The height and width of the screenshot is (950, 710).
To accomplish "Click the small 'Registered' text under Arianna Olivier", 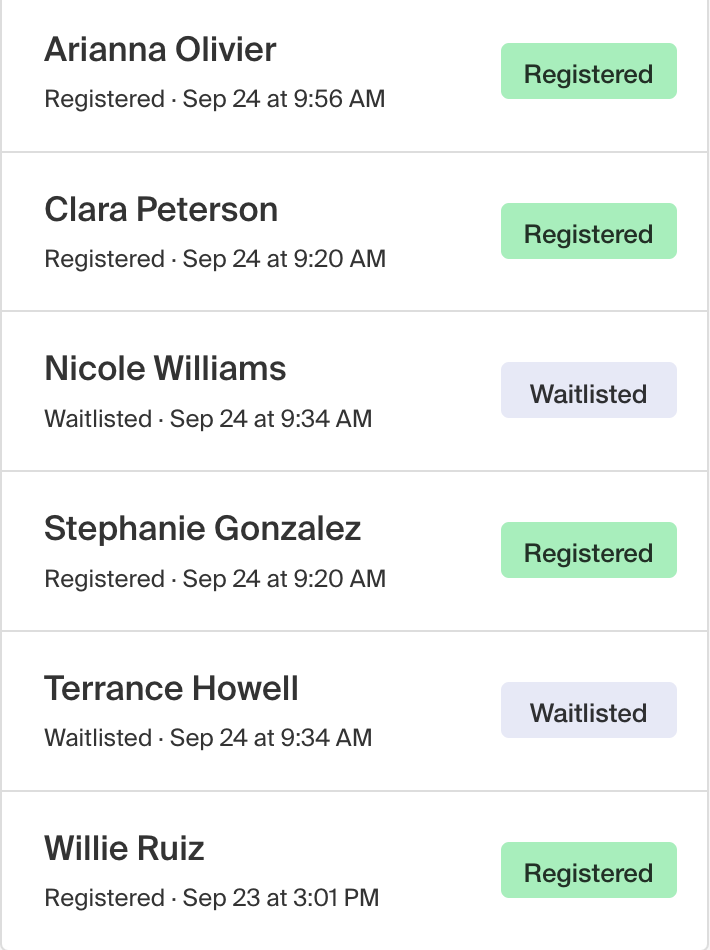I will pos(104,99).
